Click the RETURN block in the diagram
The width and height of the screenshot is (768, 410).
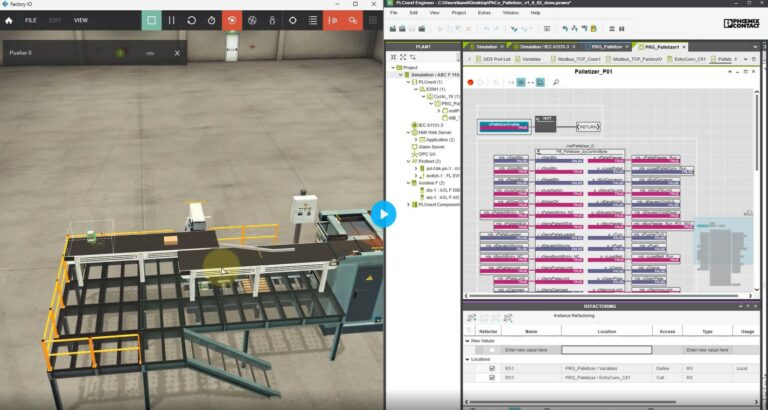(588, 127)
